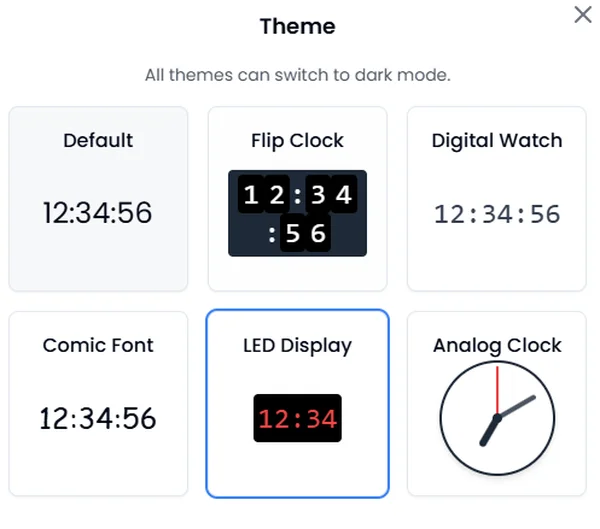
Task: Click the dark Flip Clock preview image
Action: (297, 213)
